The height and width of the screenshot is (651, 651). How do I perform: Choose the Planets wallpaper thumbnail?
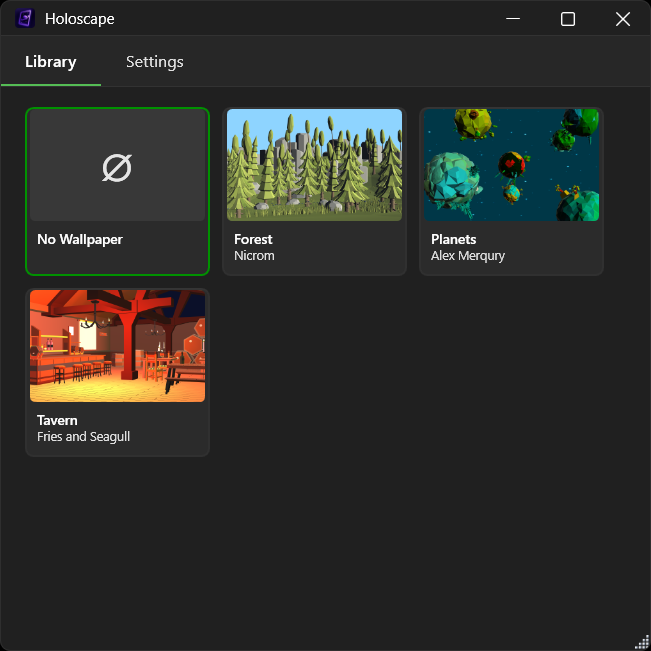click(x=511, y=165)
